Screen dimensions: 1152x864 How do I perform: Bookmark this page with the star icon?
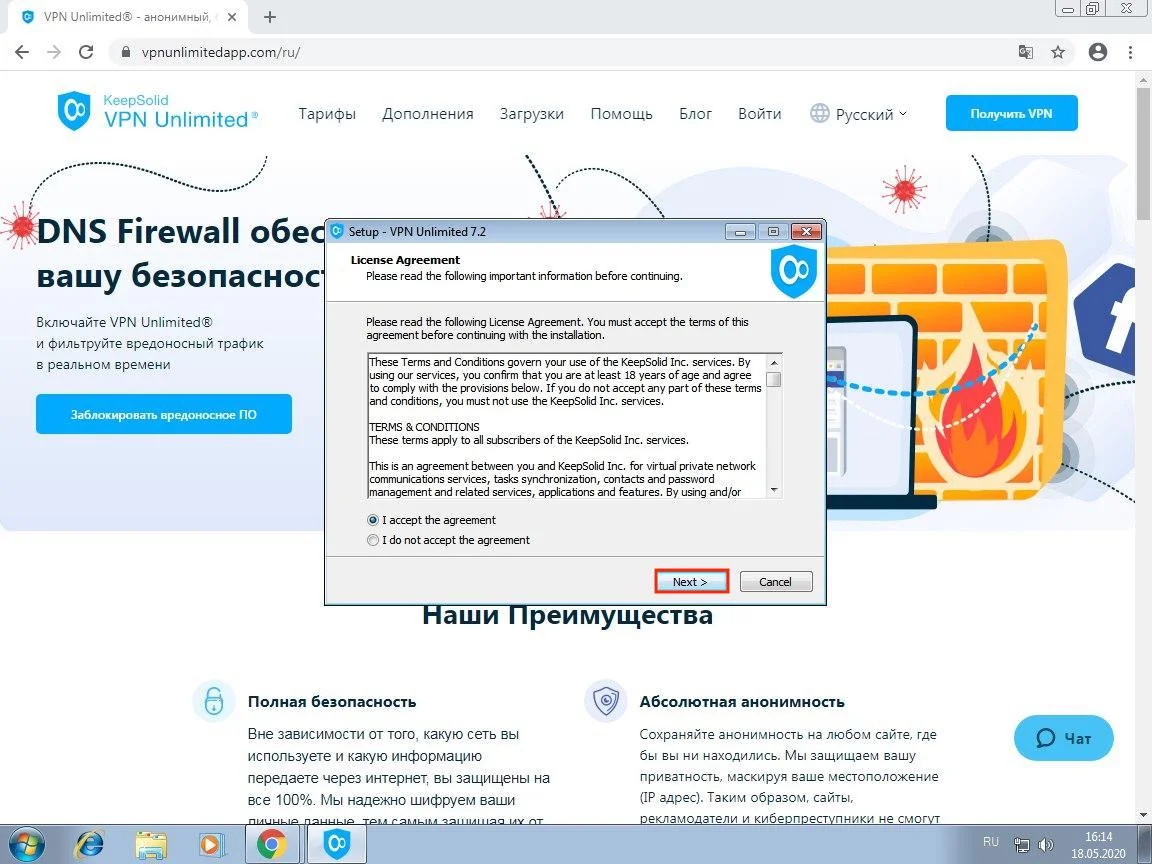click(x=1058, y=52)
